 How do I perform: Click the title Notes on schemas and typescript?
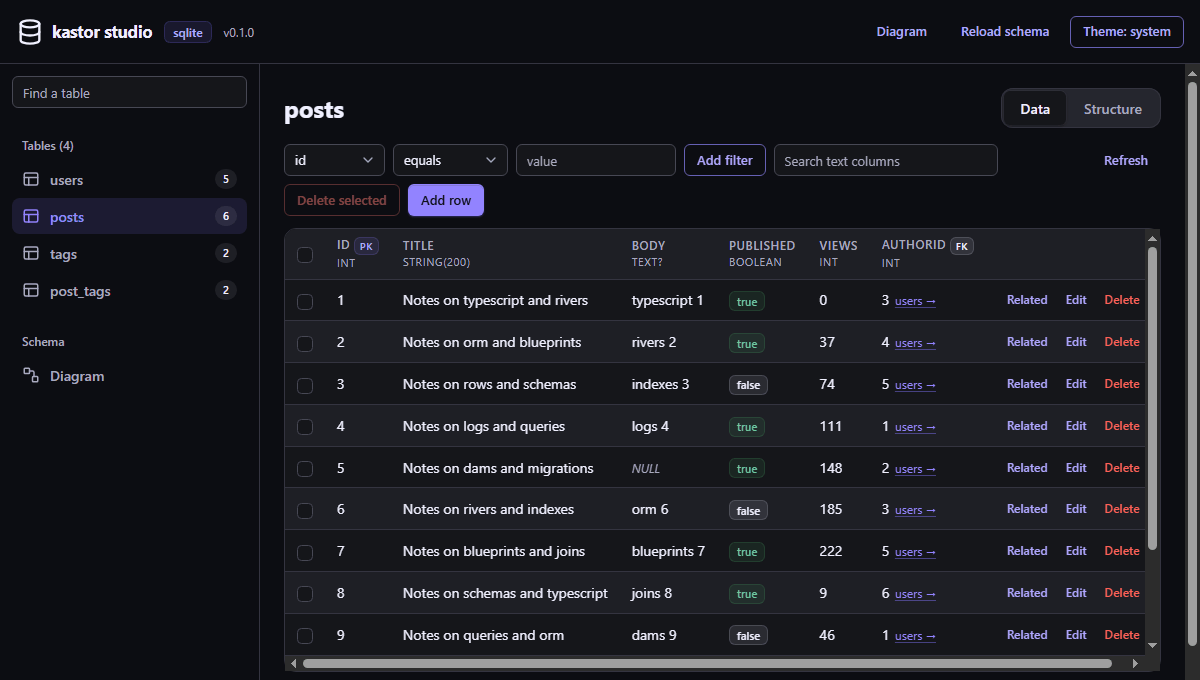(505, 593)
